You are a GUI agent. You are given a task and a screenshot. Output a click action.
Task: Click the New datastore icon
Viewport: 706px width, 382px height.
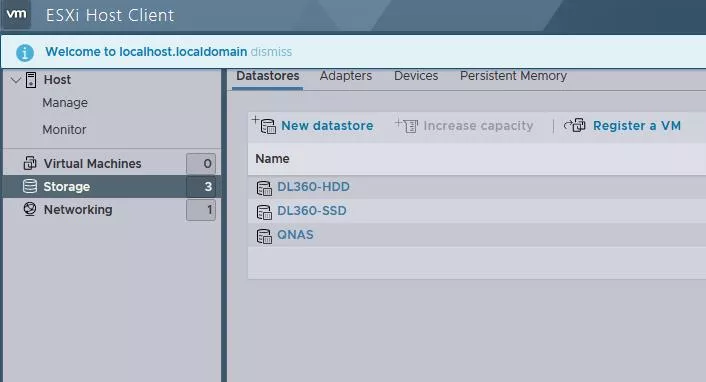point(264,125)
